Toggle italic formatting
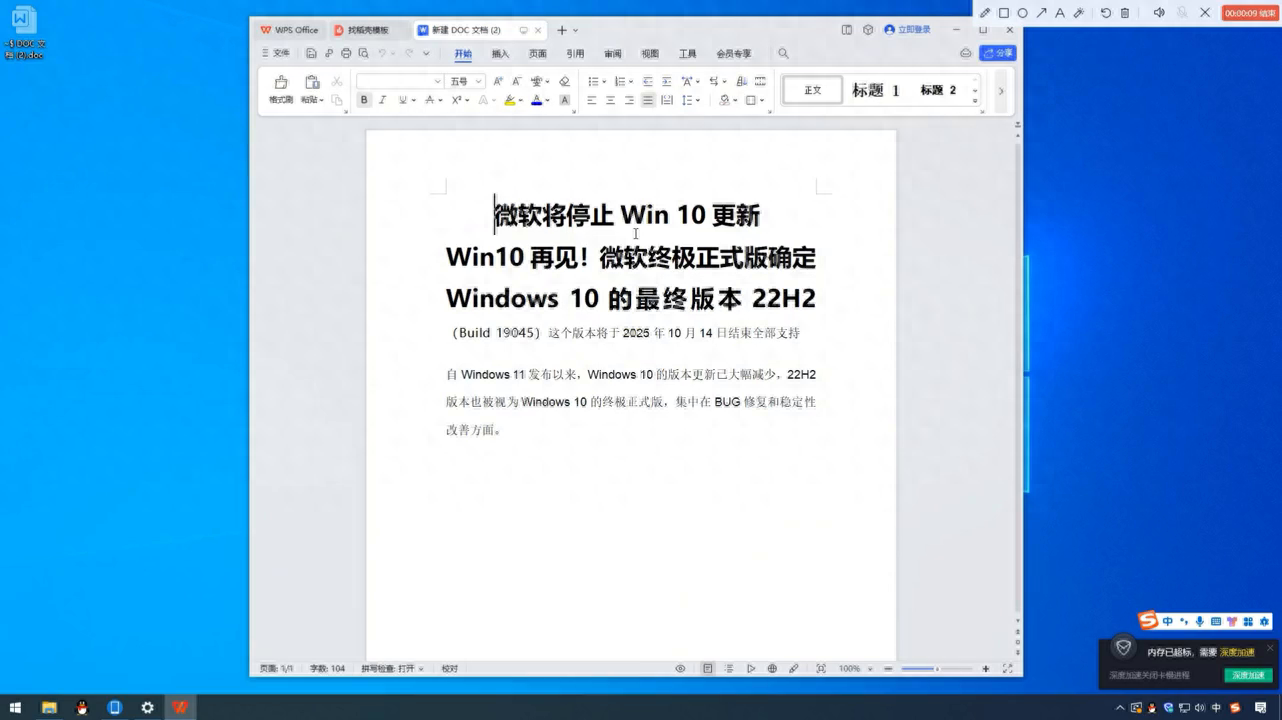Image resolution: width=1282 pixels, height=720 pixels. [382, 100]
